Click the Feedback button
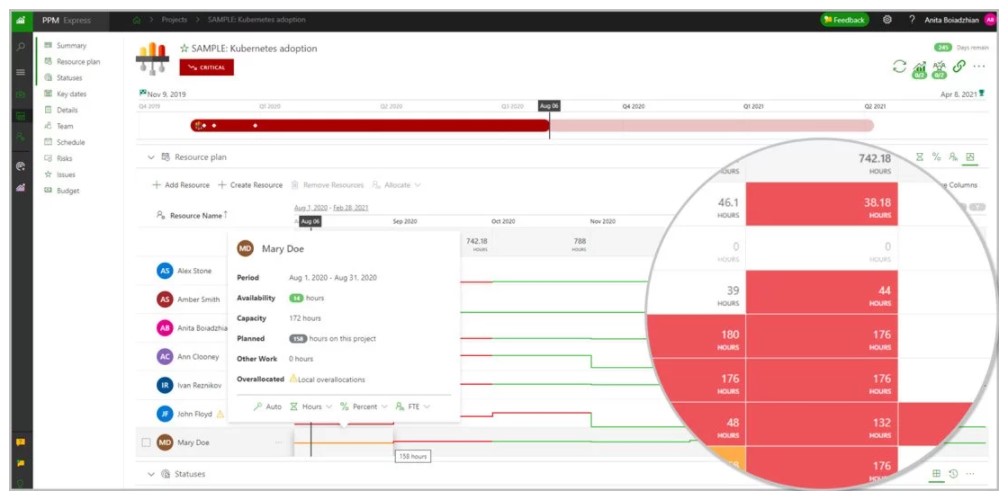 [844, 20]
